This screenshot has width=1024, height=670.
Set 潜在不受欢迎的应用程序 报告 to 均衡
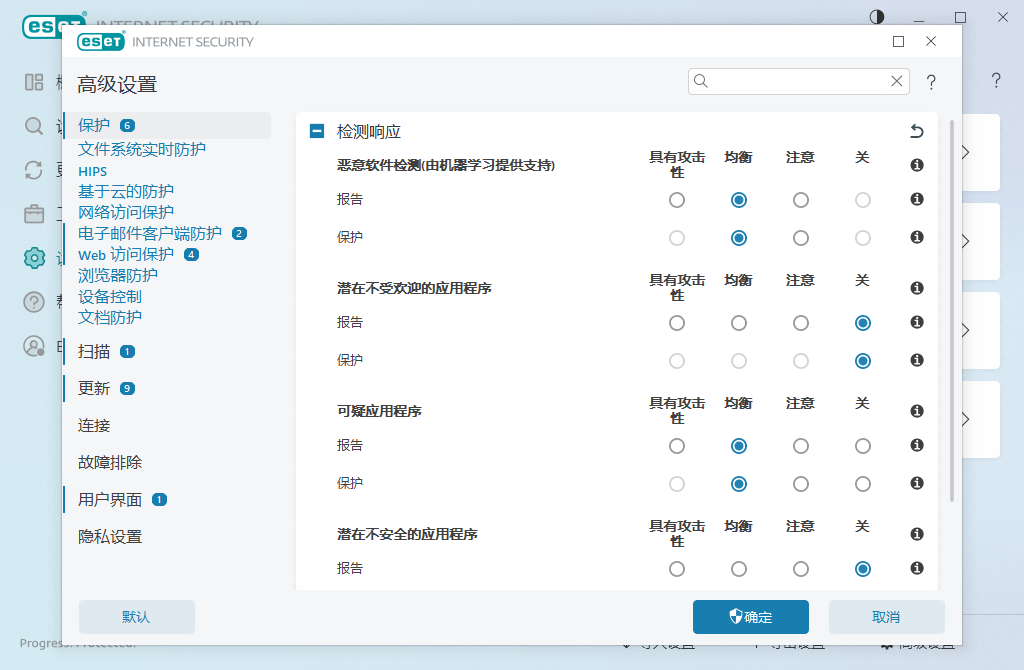[x=739, y=323]
